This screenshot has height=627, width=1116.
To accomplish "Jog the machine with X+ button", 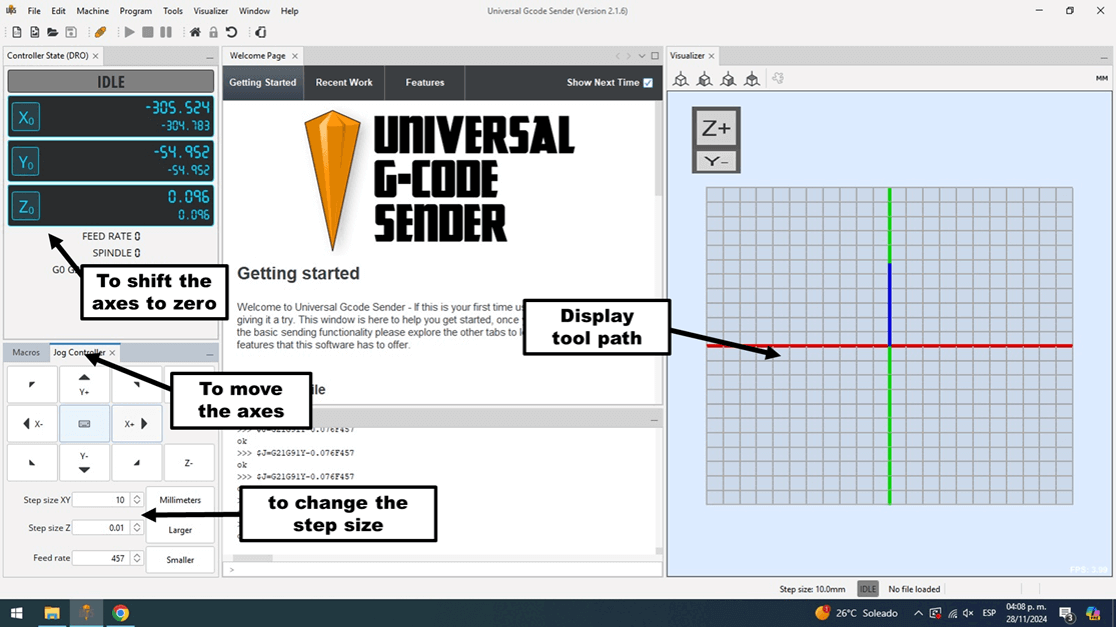I will [x=136, y=424].
